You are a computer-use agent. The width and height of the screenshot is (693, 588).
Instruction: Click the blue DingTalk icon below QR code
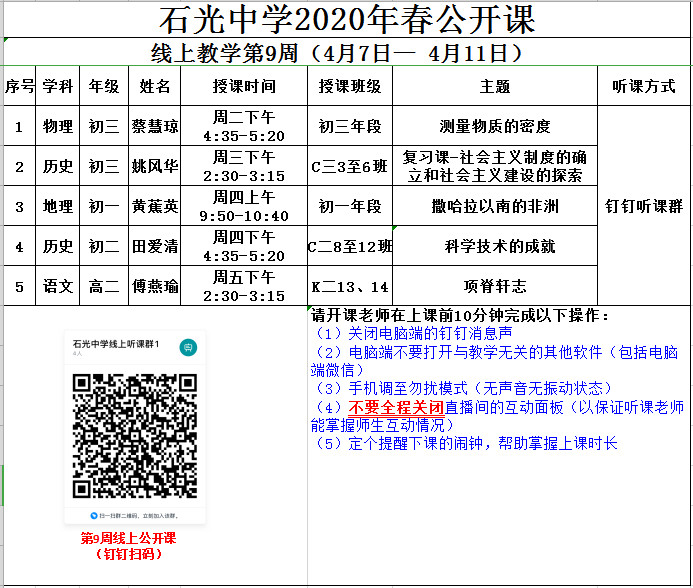click(94, 514)
